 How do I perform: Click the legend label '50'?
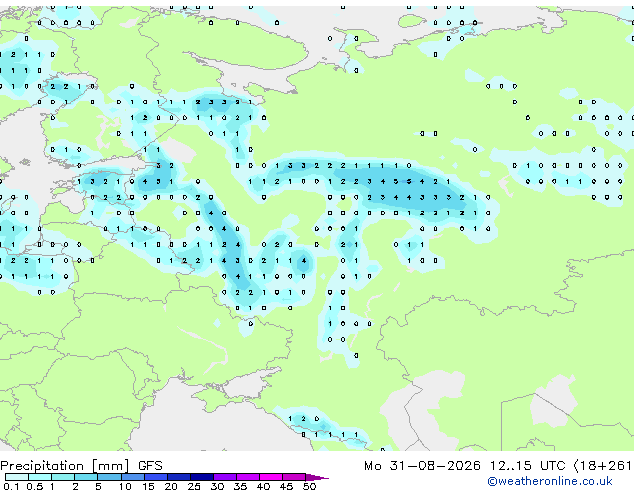tap(309, 486)
